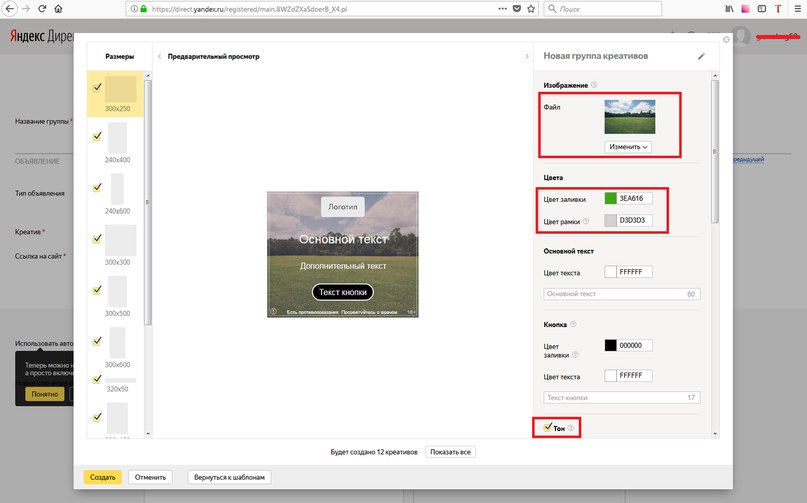The width and height of the screenshot is (807, 503).
Task: Click the help icon beside Изображение
Action: coord(594,85)
